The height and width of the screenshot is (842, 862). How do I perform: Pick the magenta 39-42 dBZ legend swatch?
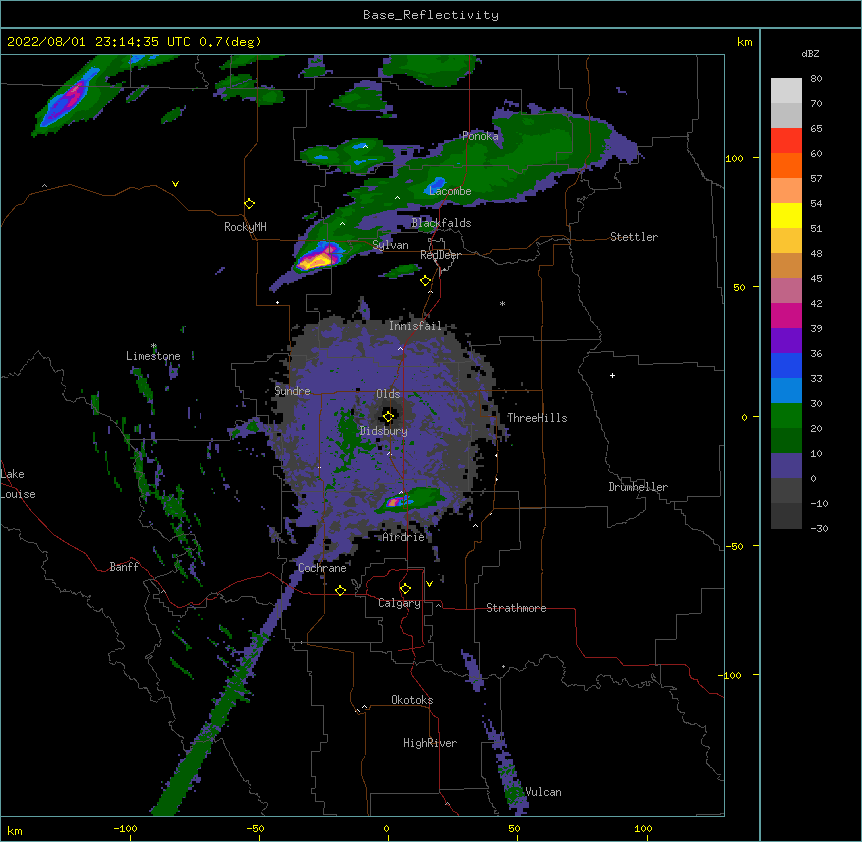pyautogui.click(x=786, y=315)
